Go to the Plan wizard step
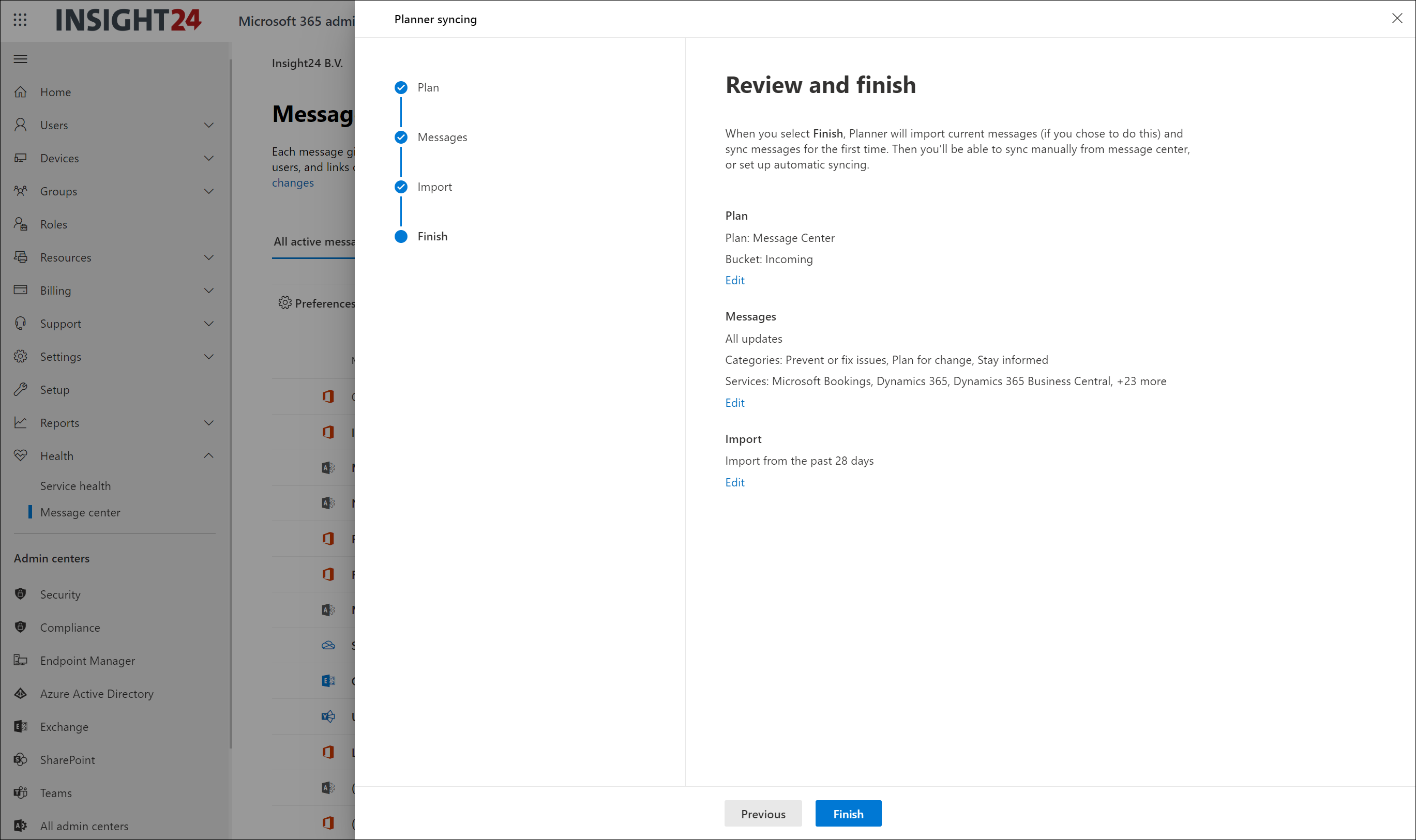Image resolution: width=1416 pixels, height=840 pixels. tap(417, 87)
